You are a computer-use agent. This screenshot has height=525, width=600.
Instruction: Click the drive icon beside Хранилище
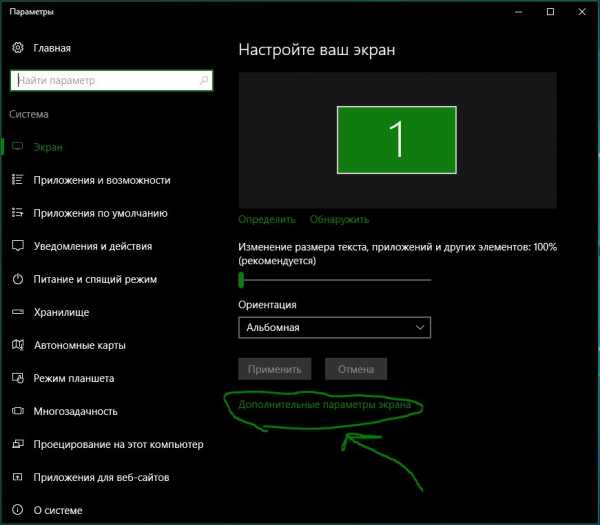click(x=18, y=312)
